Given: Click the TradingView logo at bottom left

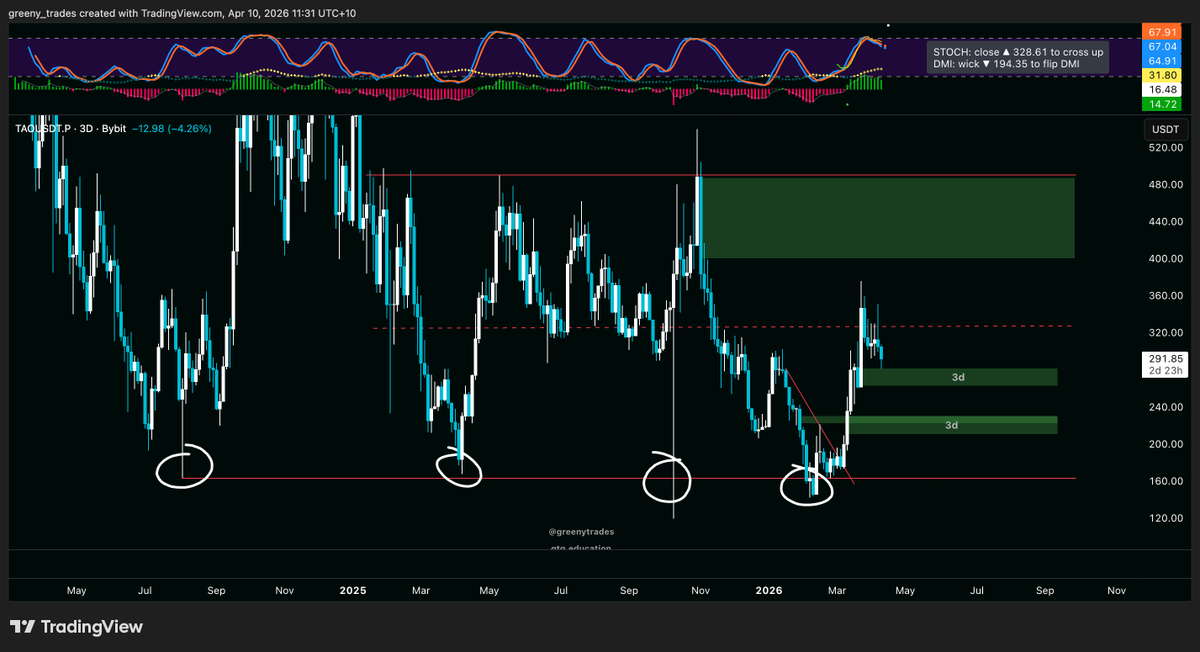Looking at the screenshot, I should coord(76,627).
